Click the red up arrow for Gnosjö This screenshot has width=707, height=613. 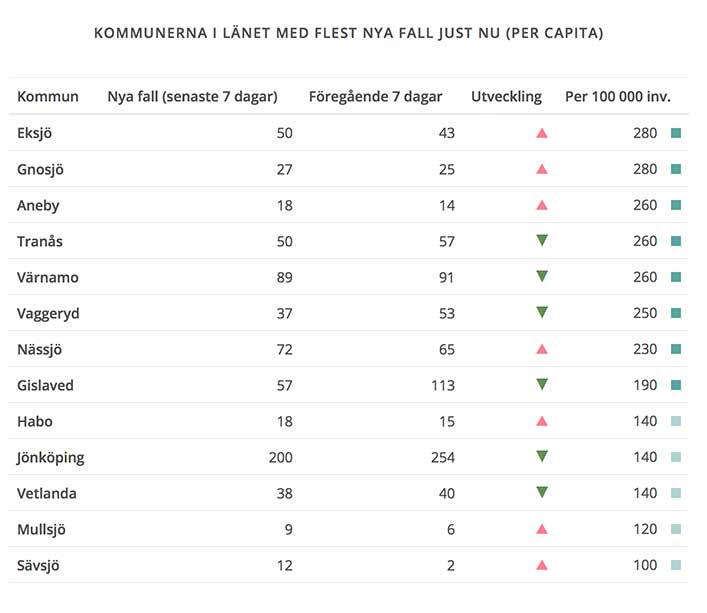coord(542,169)
